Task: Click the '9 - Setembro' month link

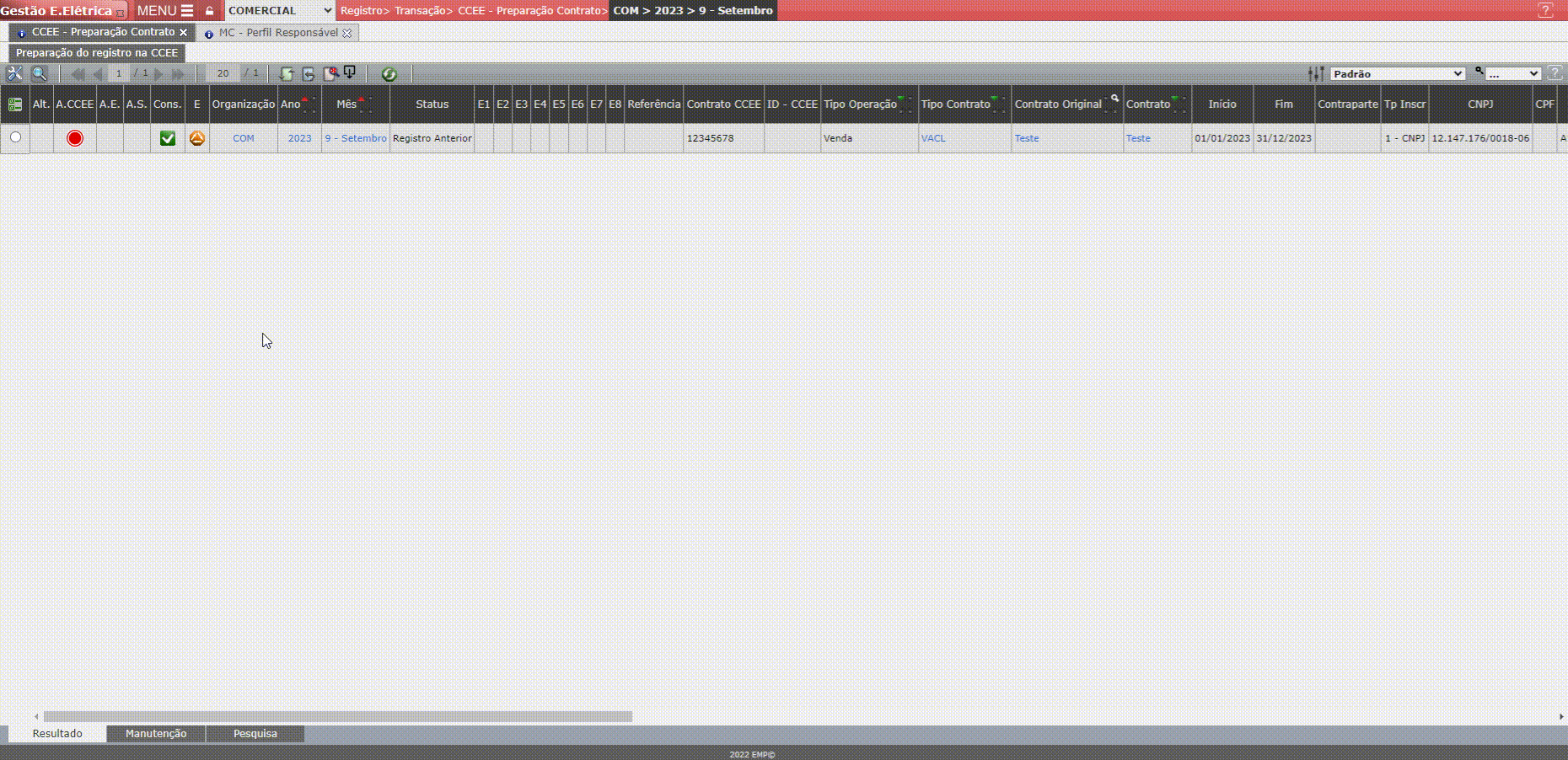Action: pos(356,138)
